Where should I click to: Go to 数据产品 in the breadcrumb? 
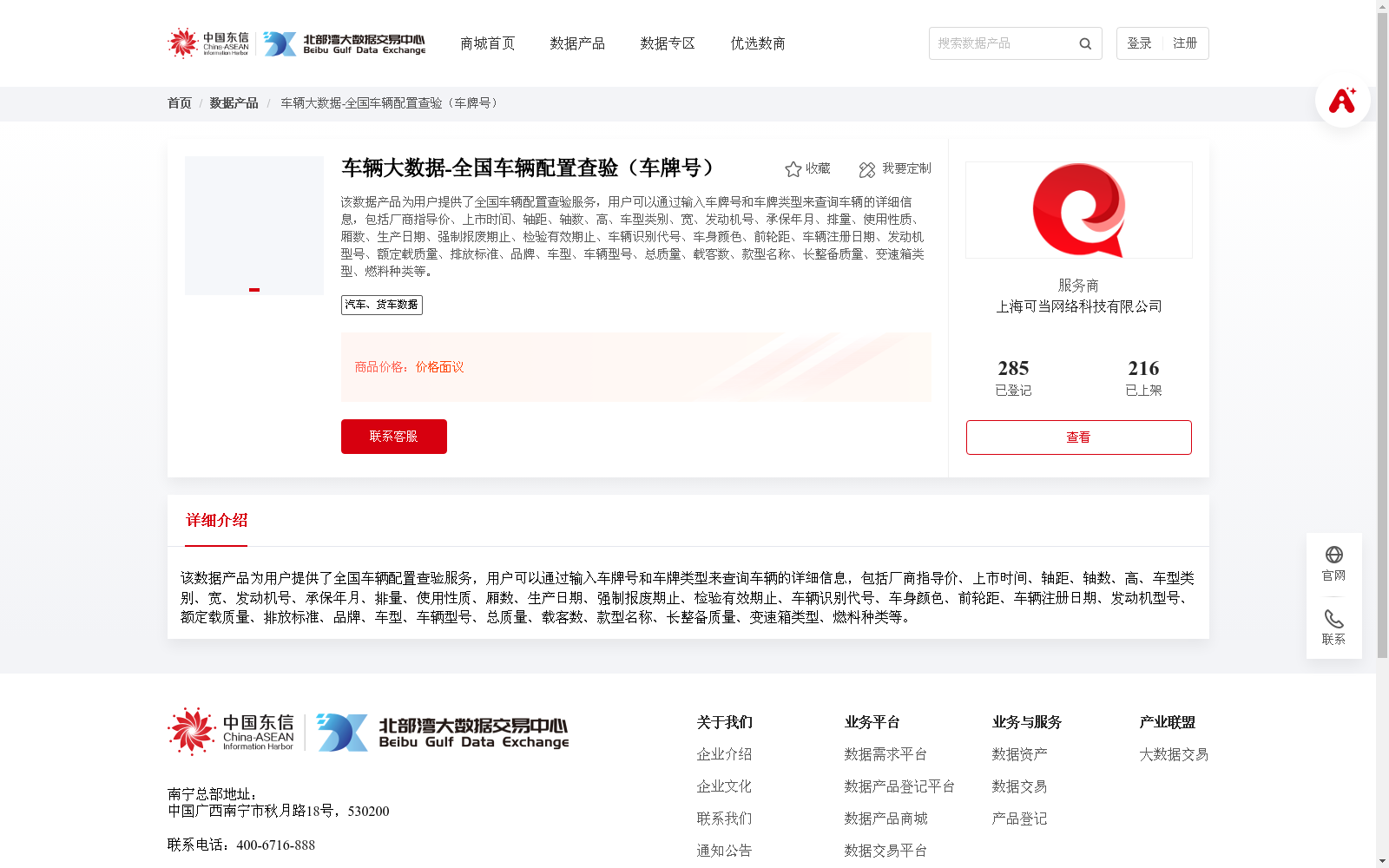click(x=234, y=103)
